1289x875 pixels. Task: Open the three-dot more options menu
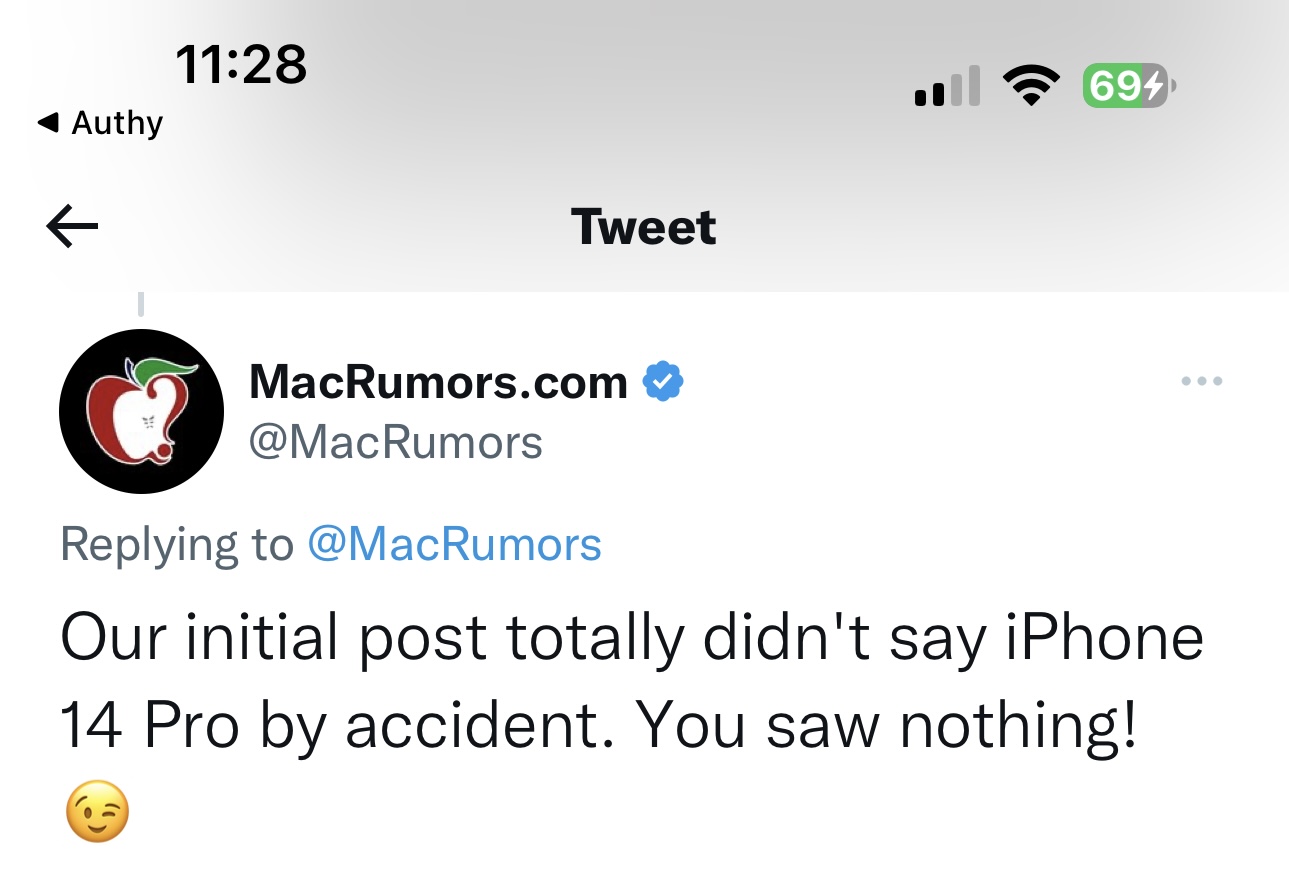tap(1201, 381)
